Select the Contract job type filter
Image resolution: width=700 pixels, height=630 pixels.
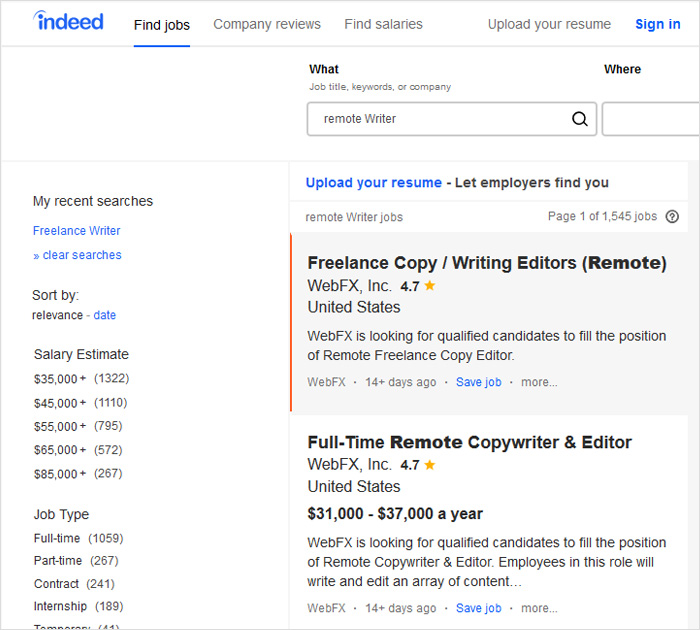[x=56, y=584]
